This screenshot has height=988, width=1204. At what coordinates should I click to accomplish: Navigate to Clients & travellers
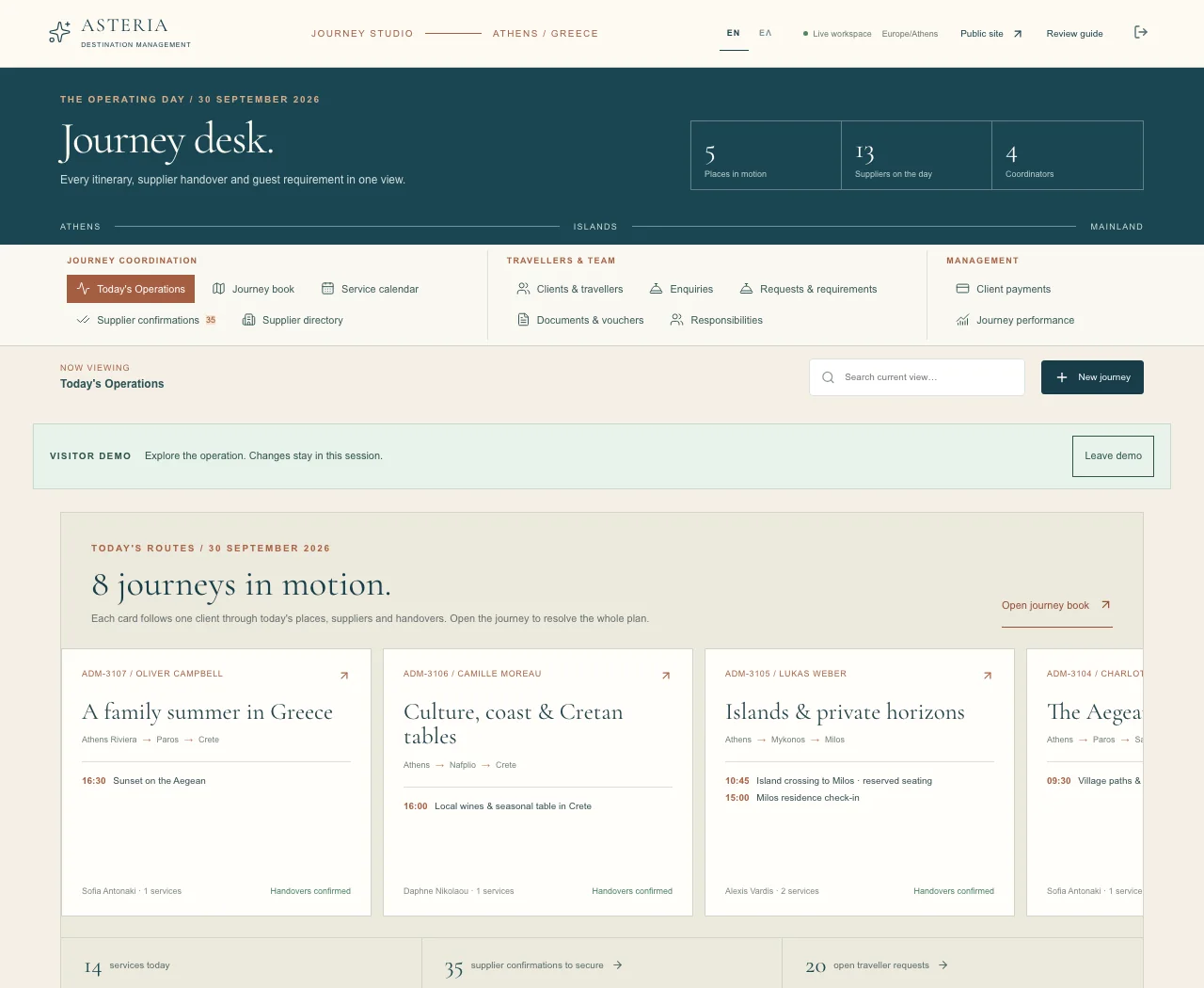pyautogui.click(x=570, y=289)
